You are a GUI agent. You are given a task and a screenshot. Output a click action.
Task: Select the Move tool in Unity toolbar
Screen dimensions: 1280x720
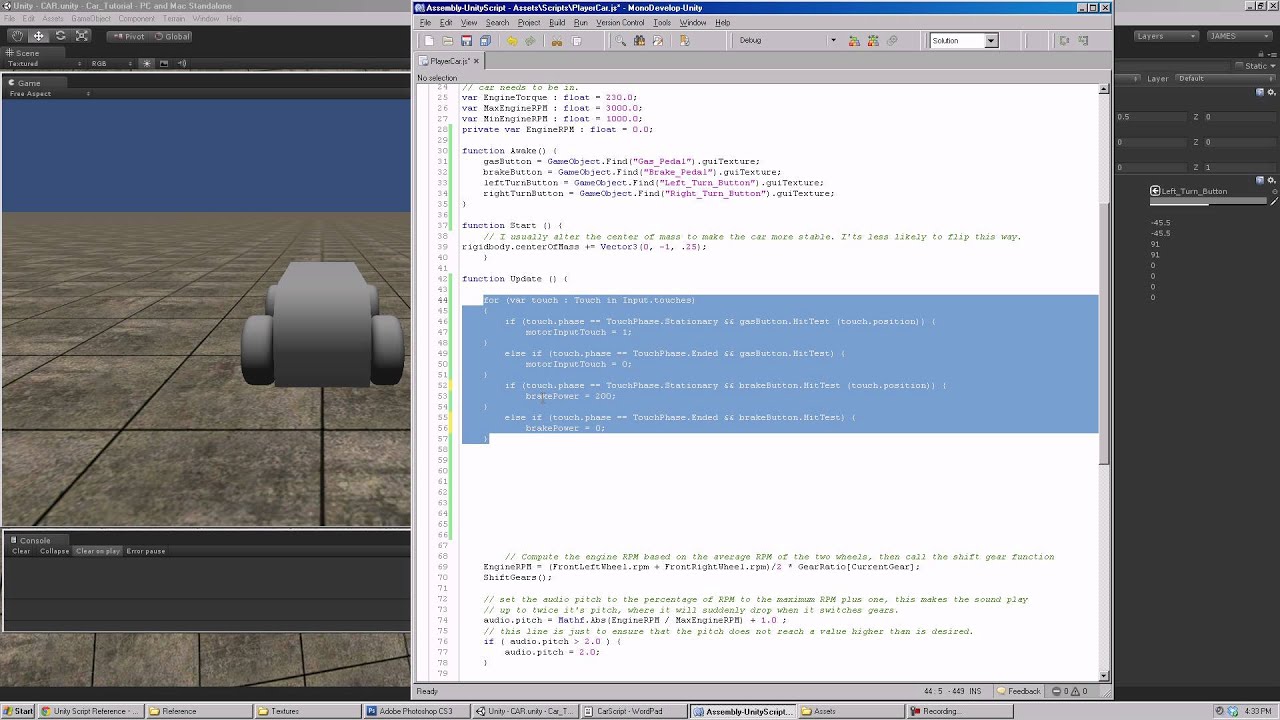click(39, 36)
